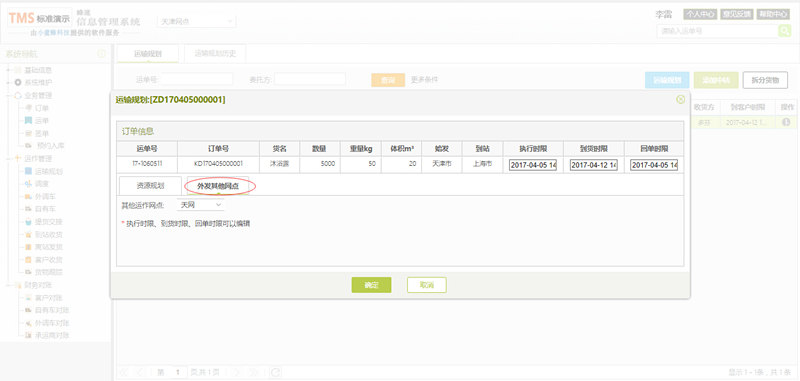The height and width of the screenshot is (381, 800).
Task: Click the 外调车 truck icon in sidebar
Action: 29,196
